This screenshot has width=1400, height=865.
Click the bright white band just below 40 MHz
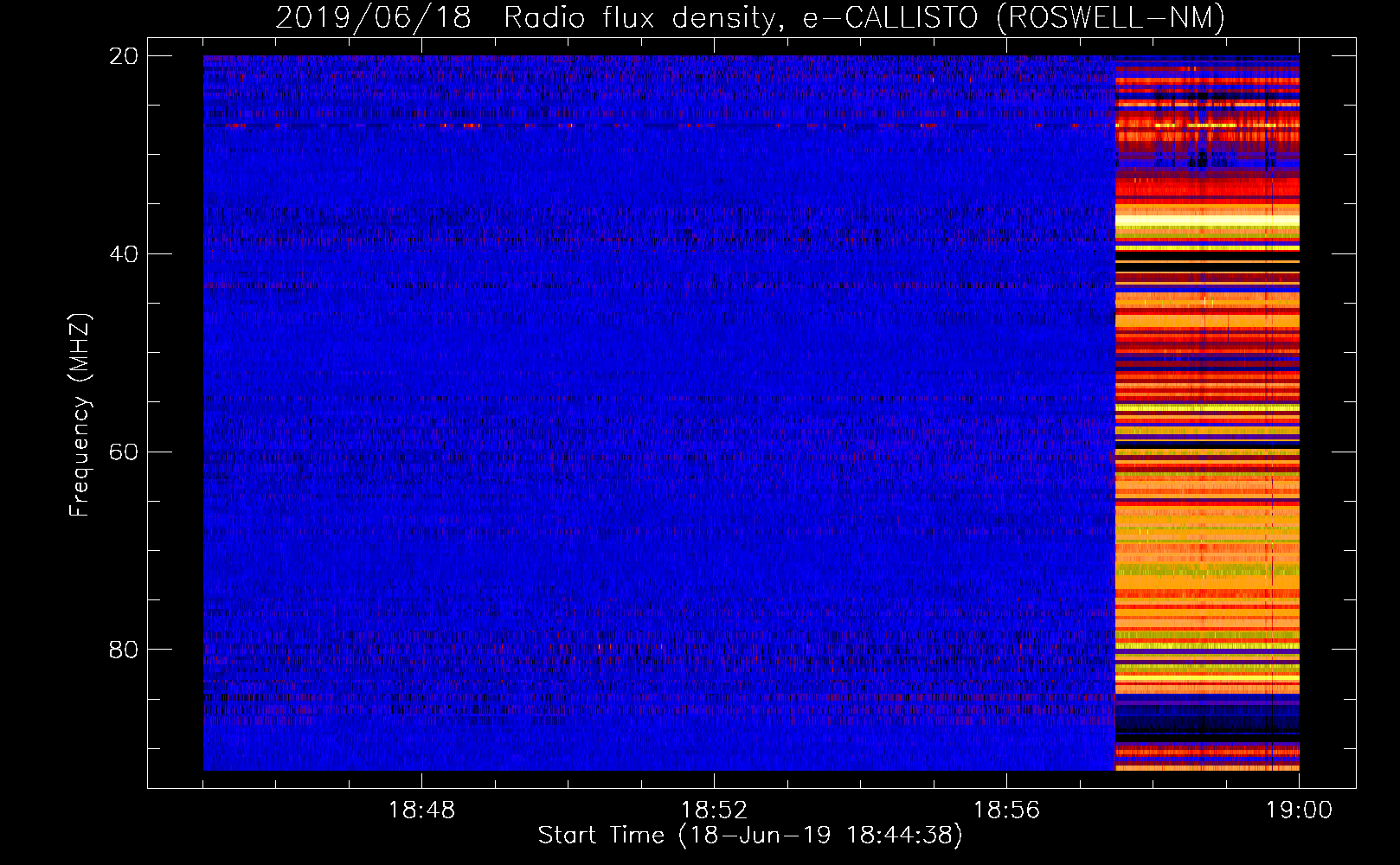pyautogui.click(x=1207, y=221)
